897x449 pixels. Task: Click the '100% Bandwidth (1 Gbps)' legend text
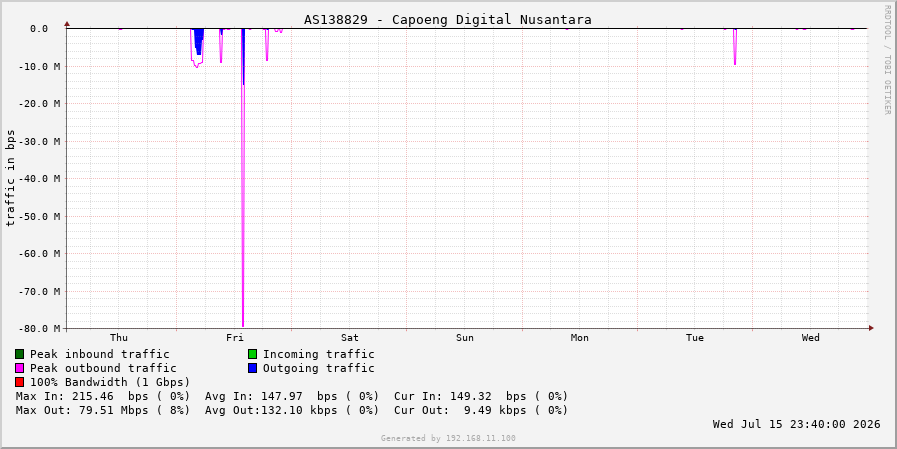click(x=110, y=382)
